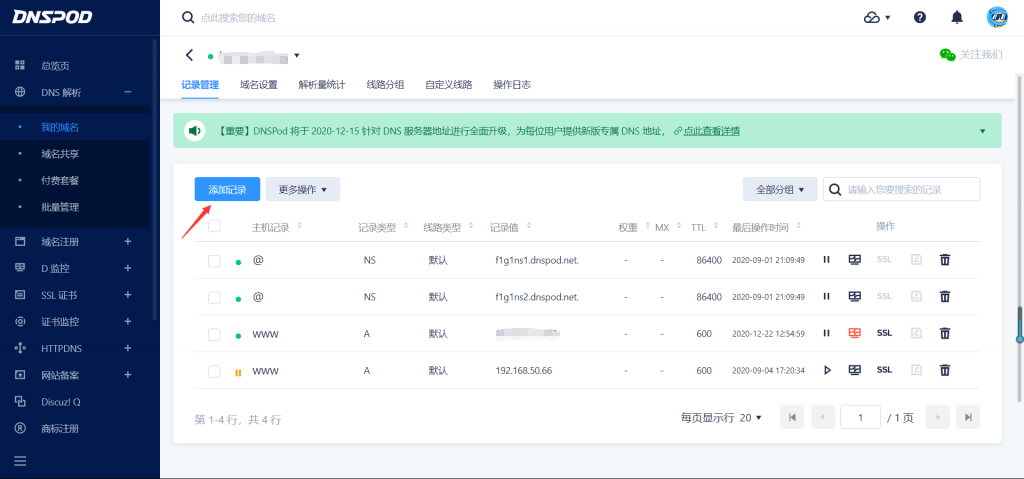Delete the 192.168.50.66 record with trash icon
Image resolution: width=1024 pixels, height=479 pixels.
[944, 370]
